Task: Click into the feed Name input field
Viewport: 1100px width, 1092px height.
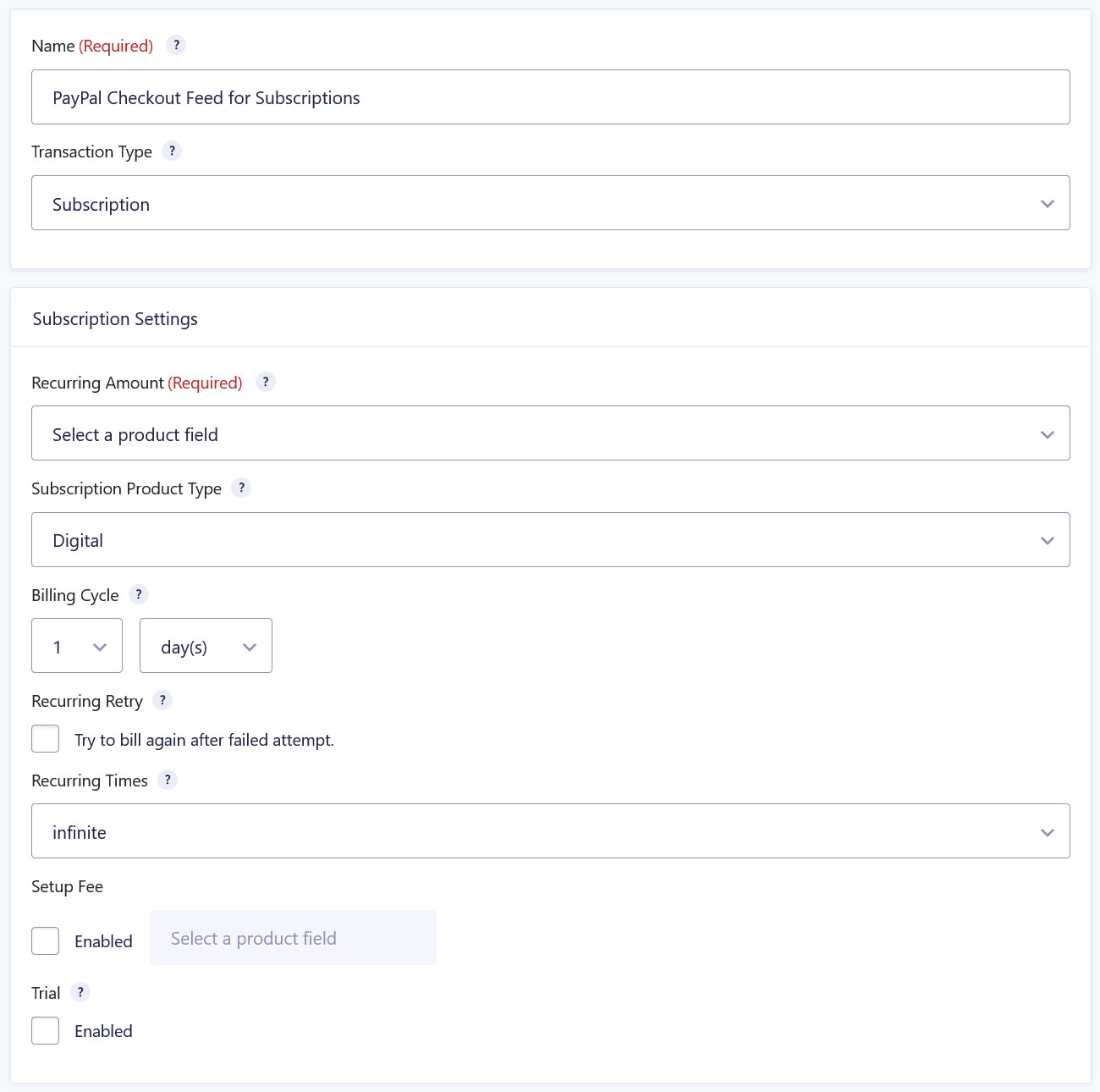Action: click(x=551, y=97)
